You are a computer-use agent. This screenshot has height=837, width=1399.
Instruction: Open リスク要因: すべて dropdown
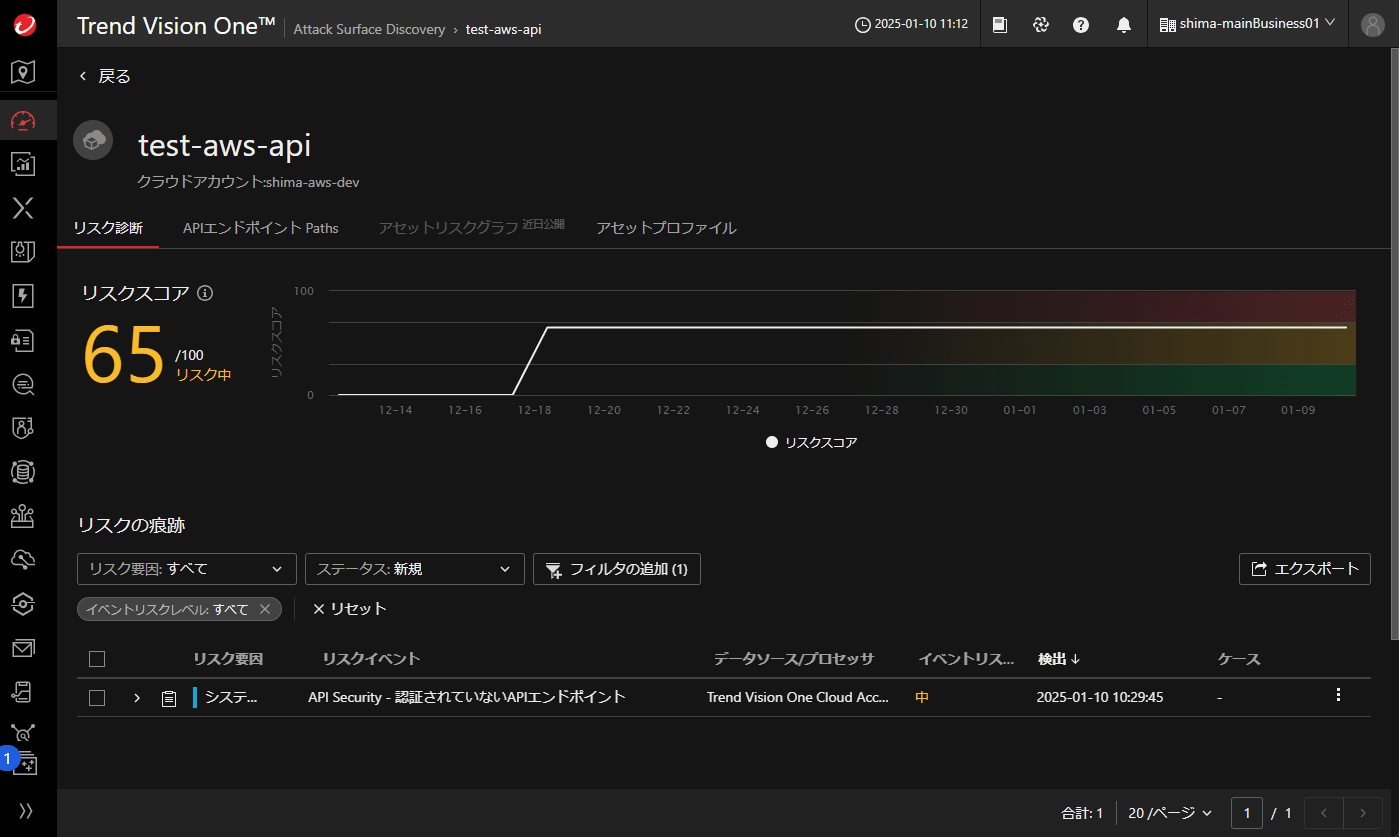187,569
